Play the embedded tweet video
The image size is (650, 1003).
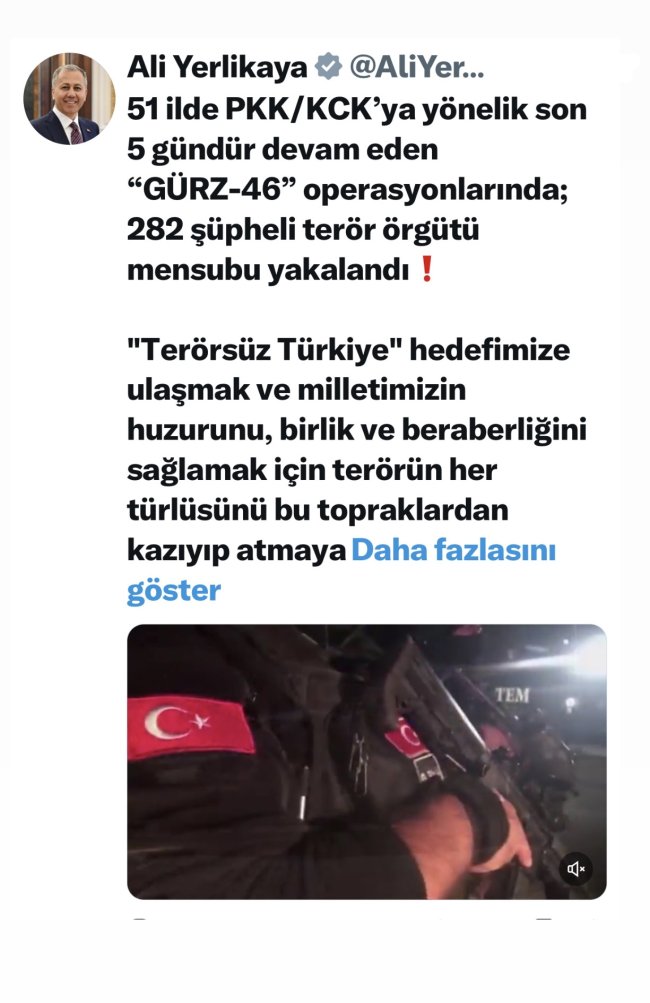367,762
